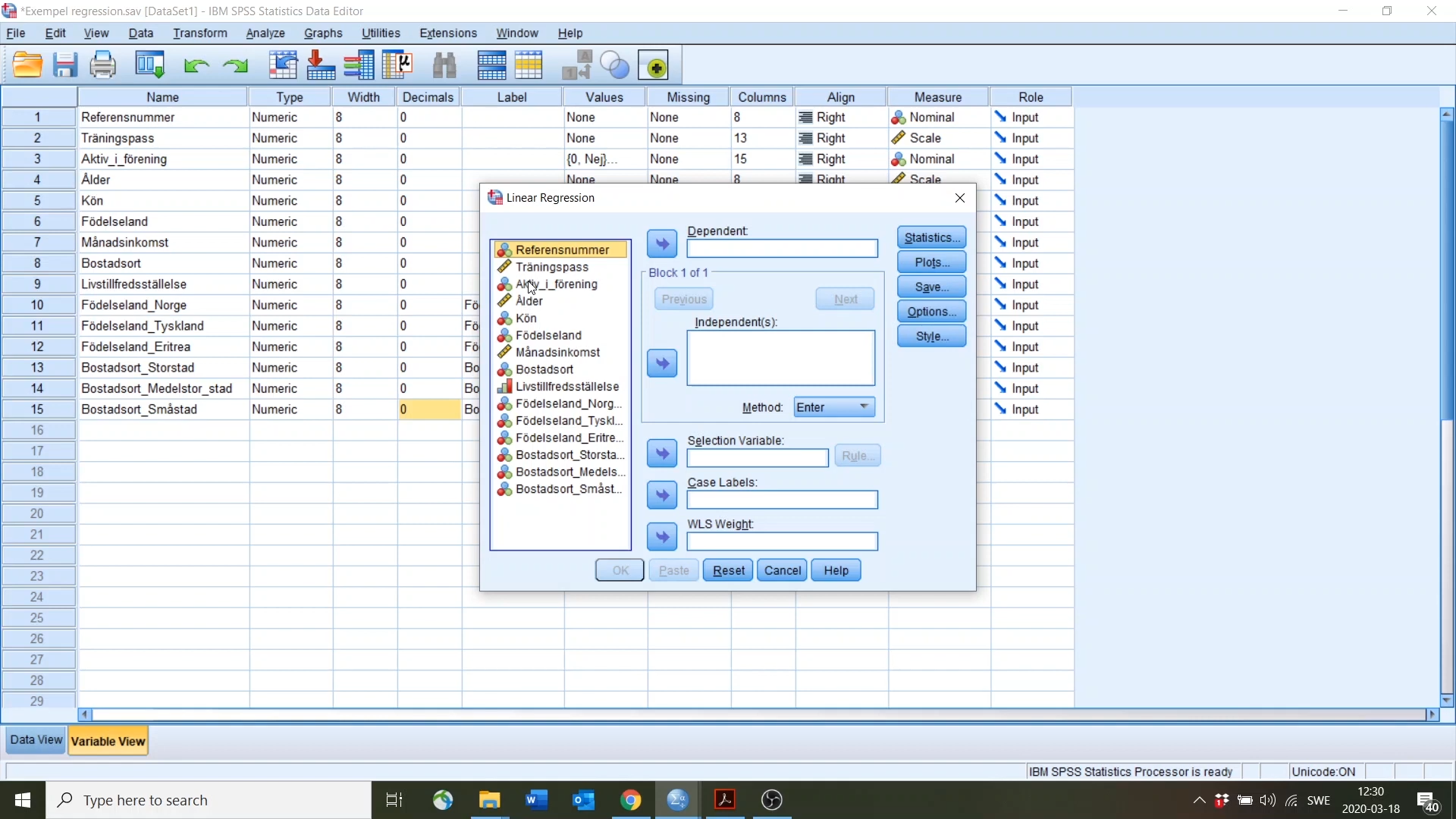This screenshot has width=1456, height=819.
Task: Redo action using the toolbar arrow
Action: coord(236,67)
